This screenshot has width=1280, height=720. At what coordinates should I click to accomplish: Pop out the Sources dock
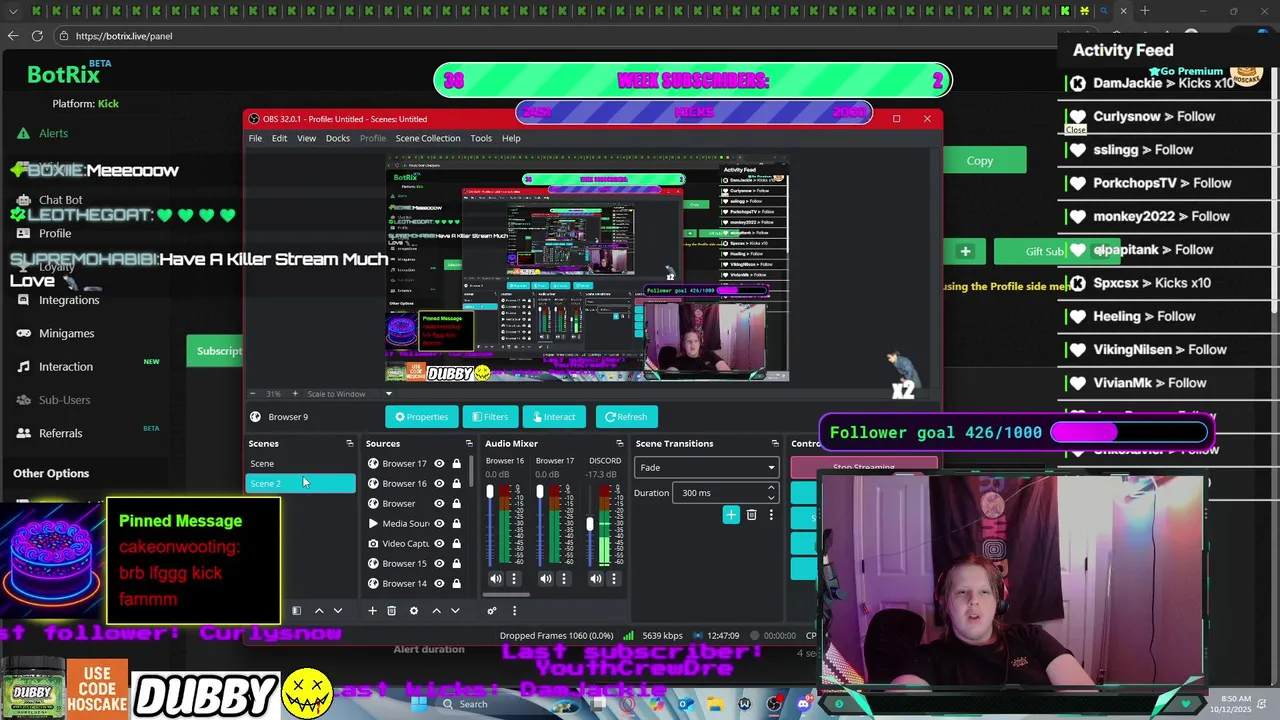469,444
